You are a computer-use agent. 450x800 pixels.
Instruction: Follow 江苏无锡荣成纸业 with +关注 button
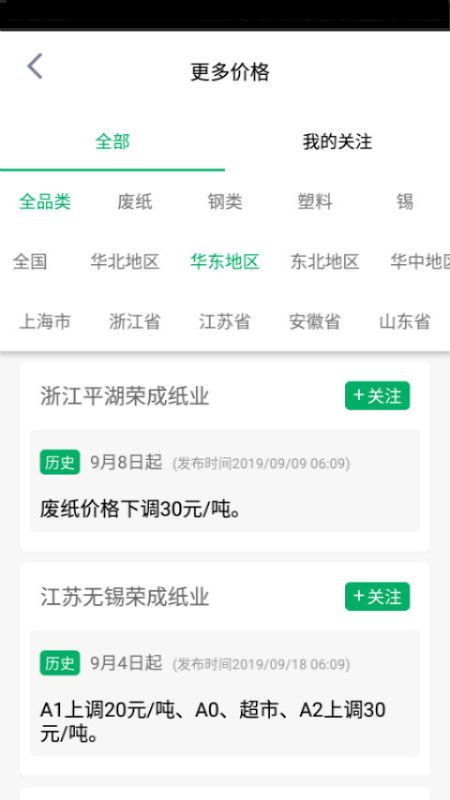(377, 596)
